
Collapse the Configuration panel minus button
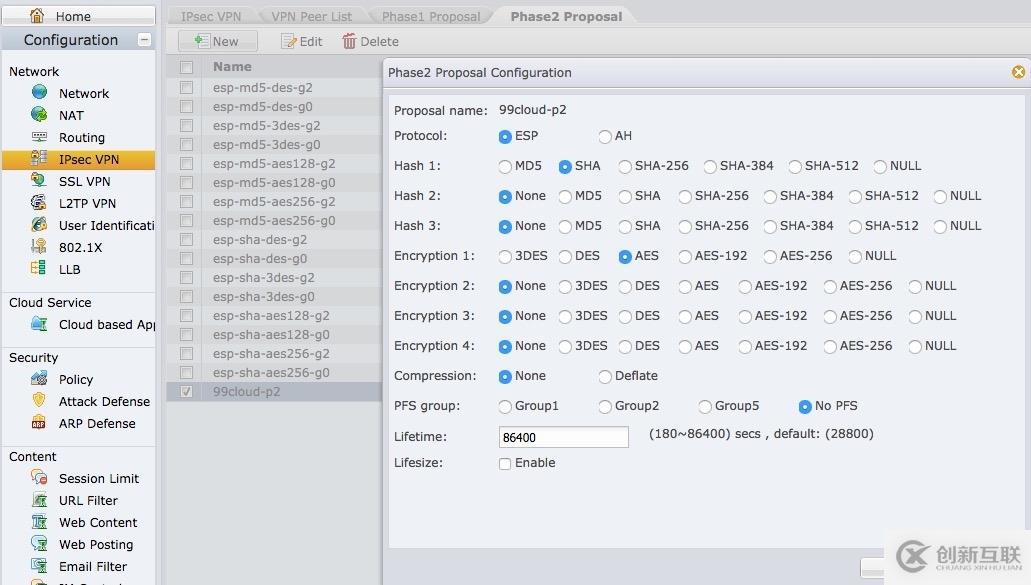(x=144, y=40)
